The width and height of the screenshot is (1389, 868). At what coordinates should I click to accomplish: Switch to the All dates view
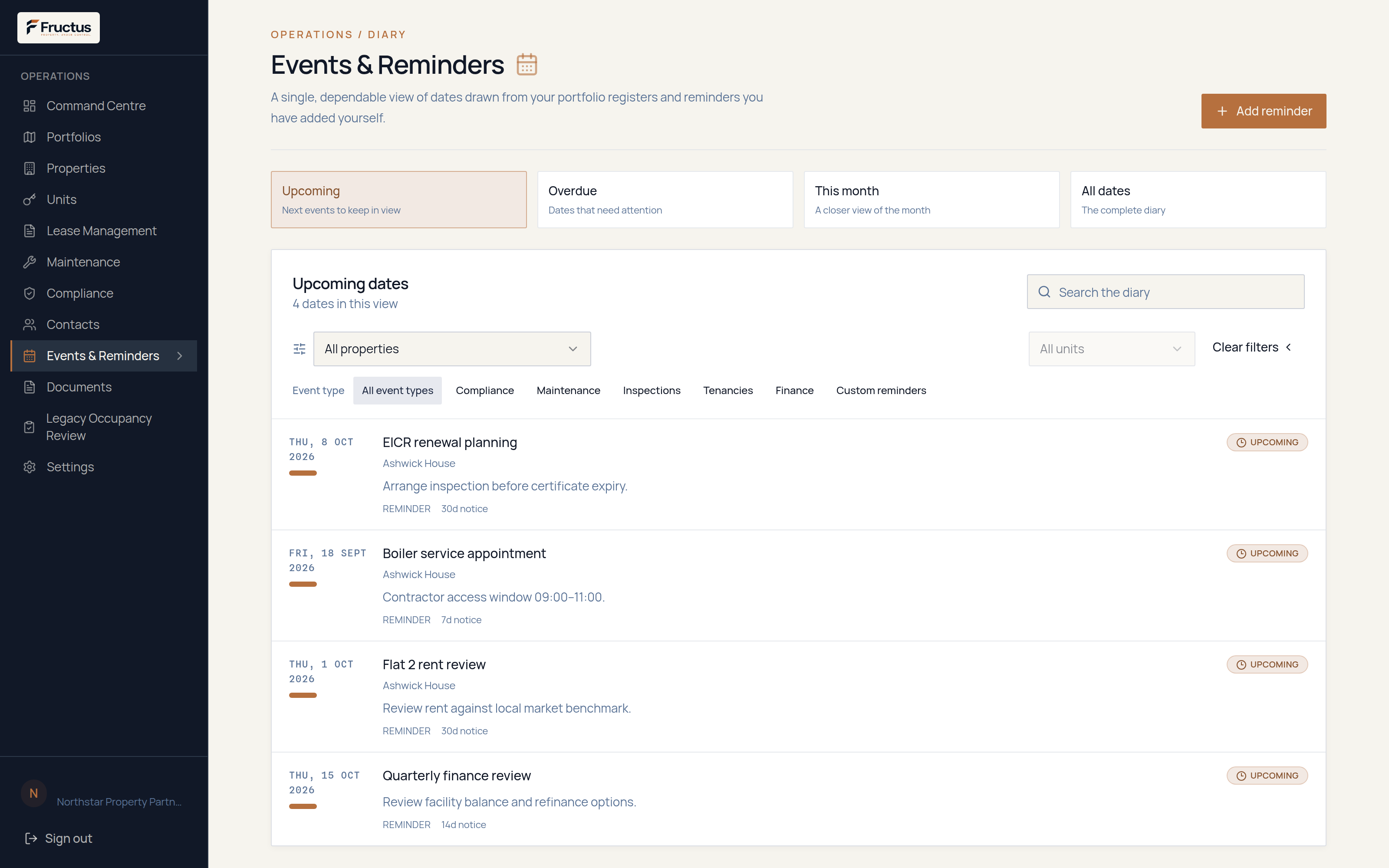1198,200
